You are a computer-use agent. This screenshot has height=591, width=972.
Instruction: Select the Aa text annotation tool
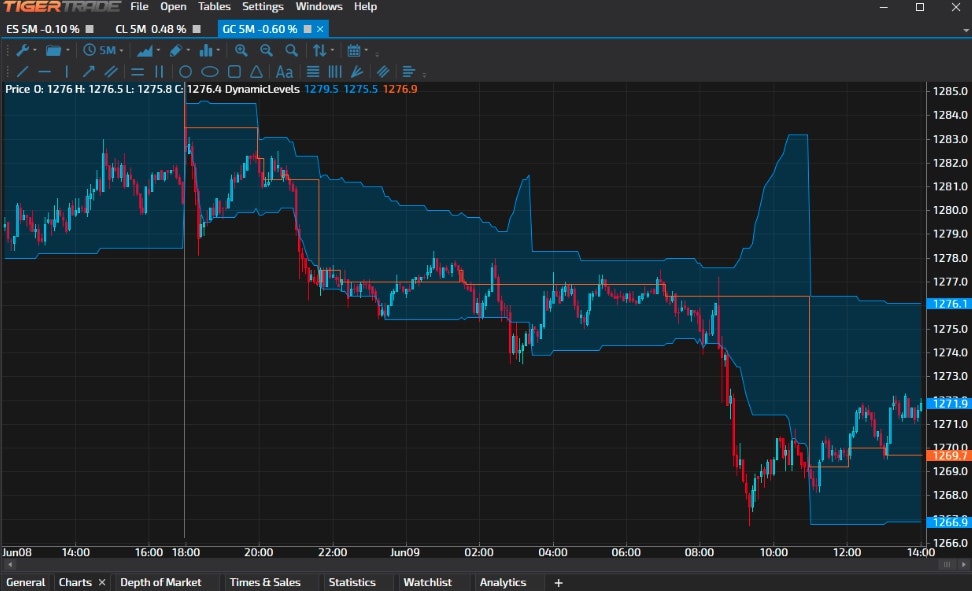[285, 71]
